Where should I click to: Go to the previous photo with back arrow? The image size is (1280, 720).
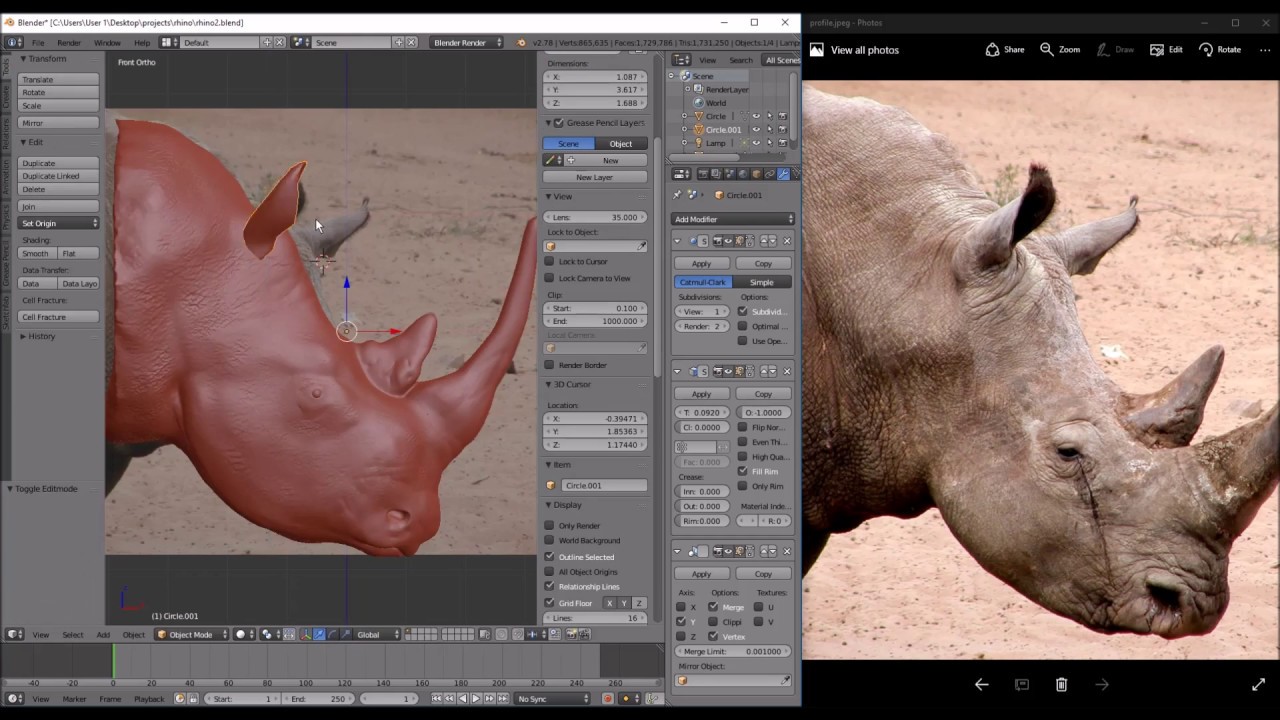click(981, 684)
